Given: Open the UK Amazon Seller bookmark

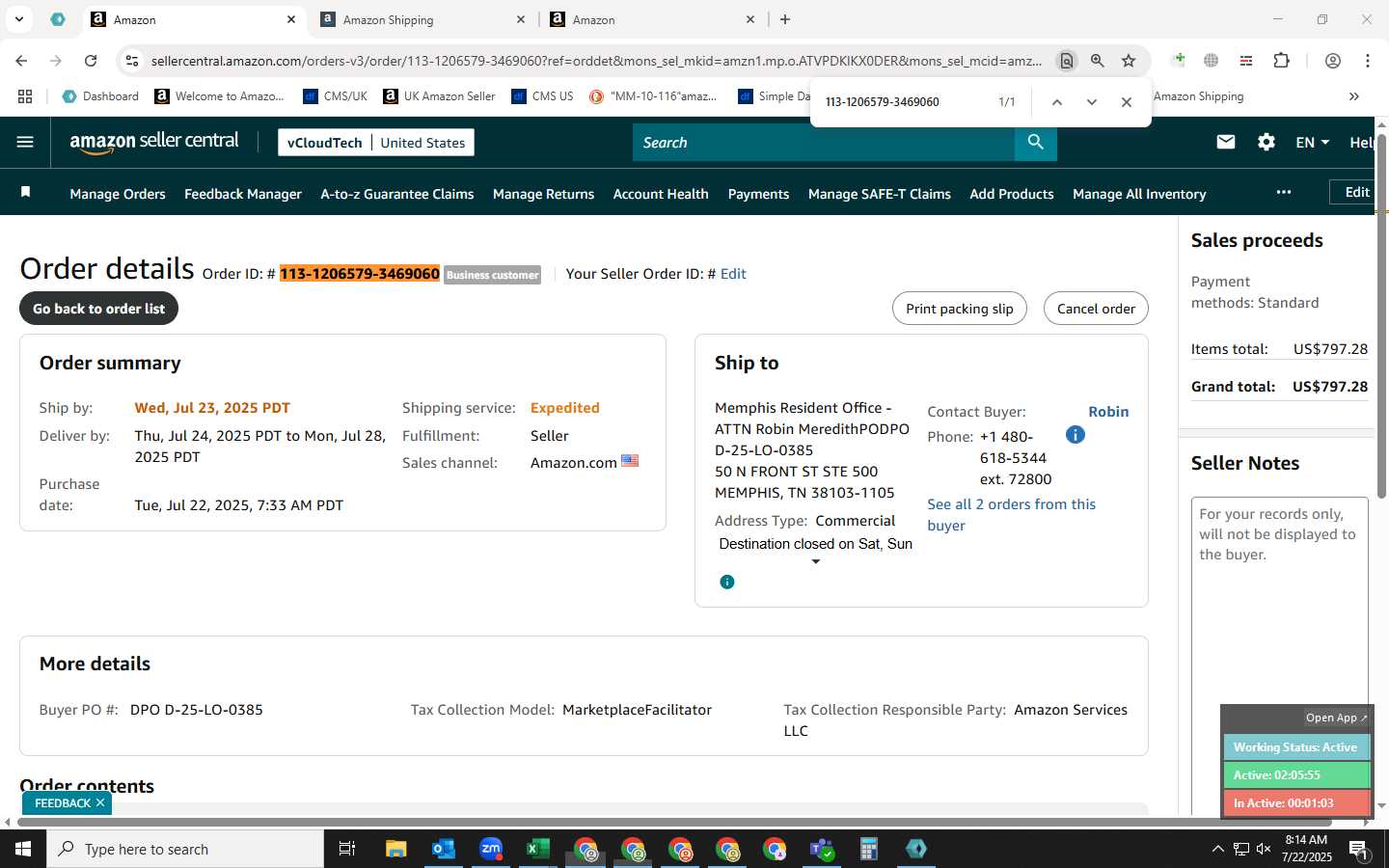Looking at the screenshot, I should (439, 96).
